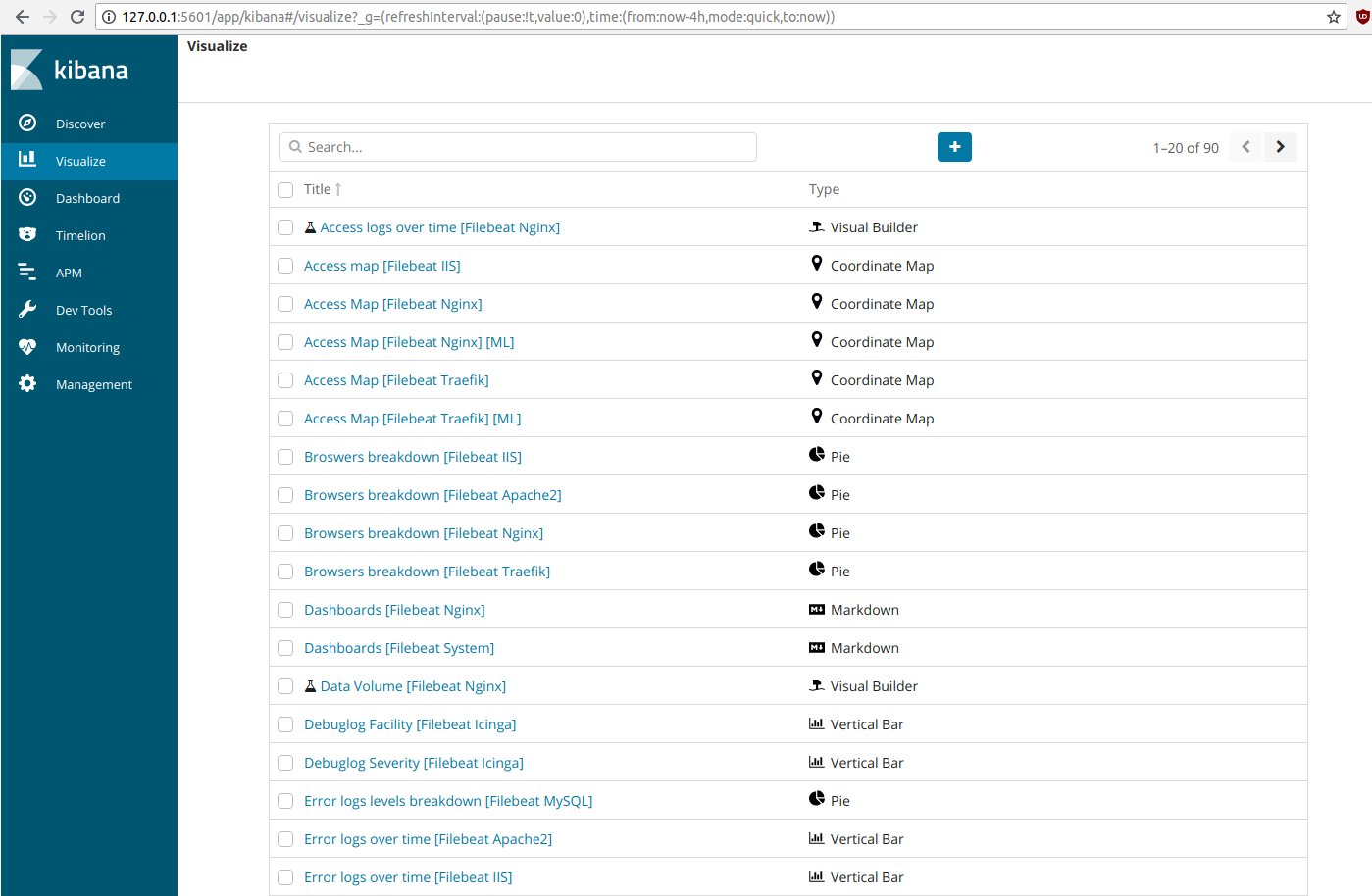Click the Markdown icon for Dashboards [Filebeat Nginx]

pos(817,609)
